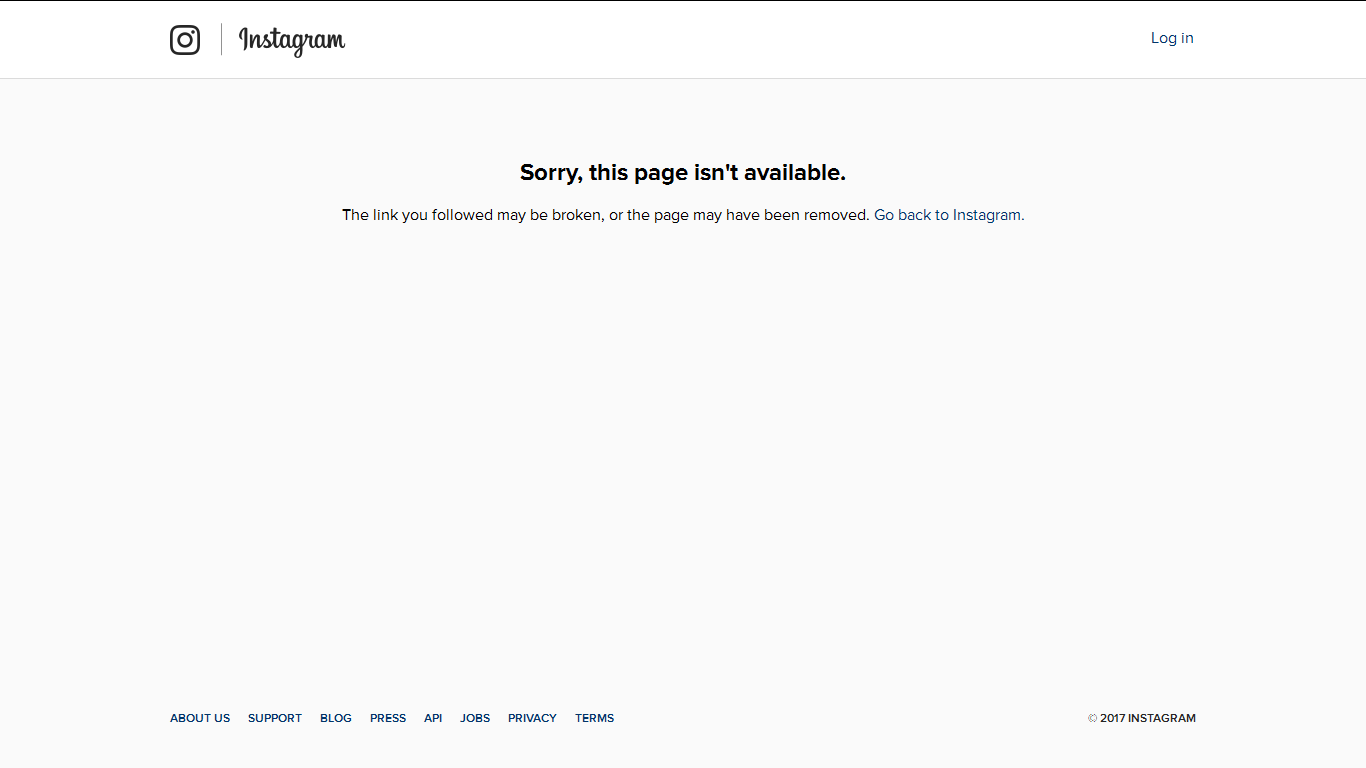Open the Jobs footer link
The height and width of the screenshot is (768, 1366).
pos(475,718)
